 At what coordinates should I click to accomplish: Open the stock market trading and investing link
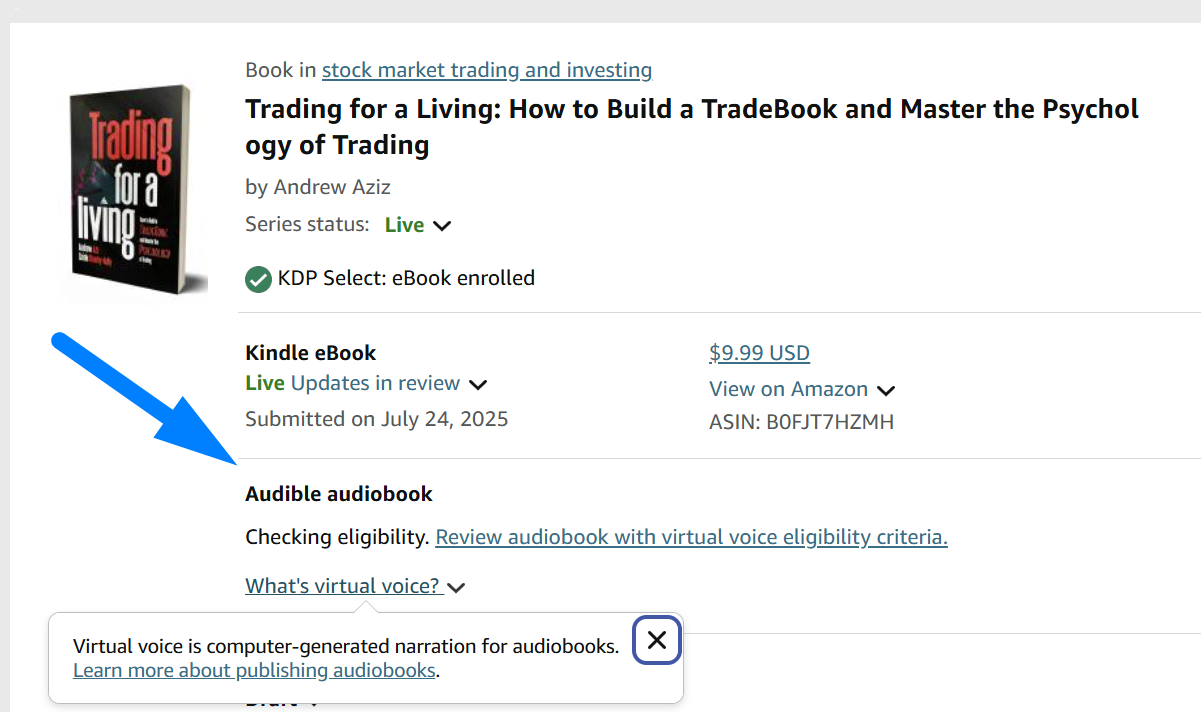tap(487, 70)
